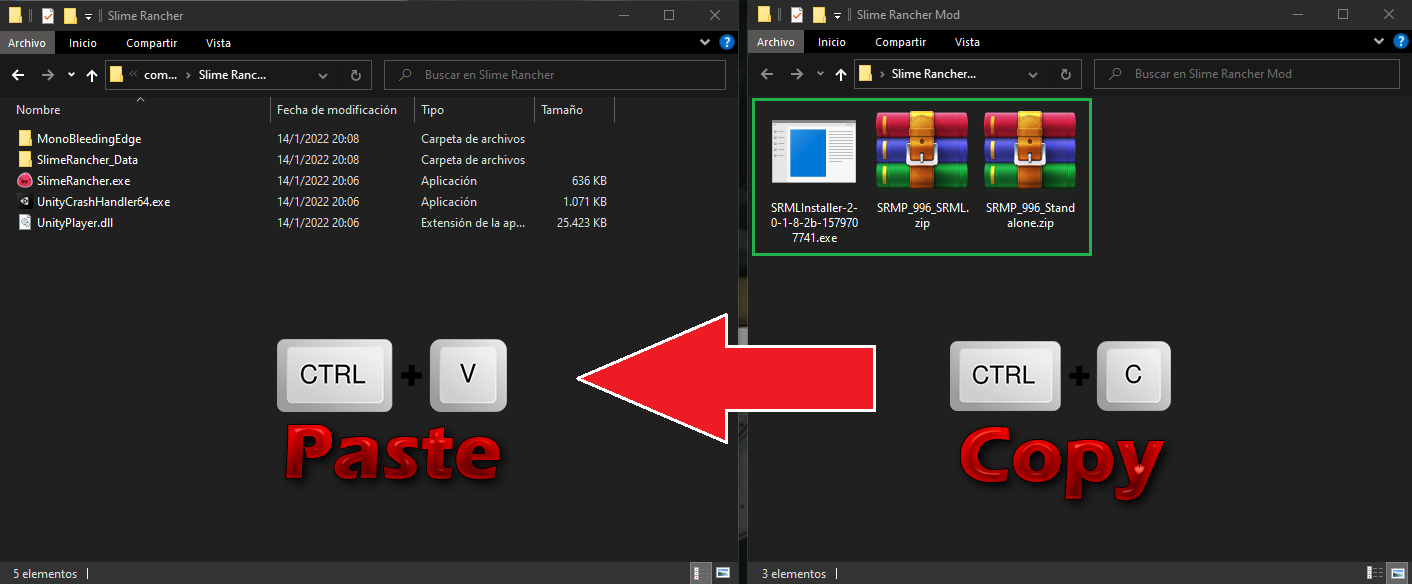Open Archivo tab in Slime Rancher Mod window

pyautogui.click(x=776, y=43)
